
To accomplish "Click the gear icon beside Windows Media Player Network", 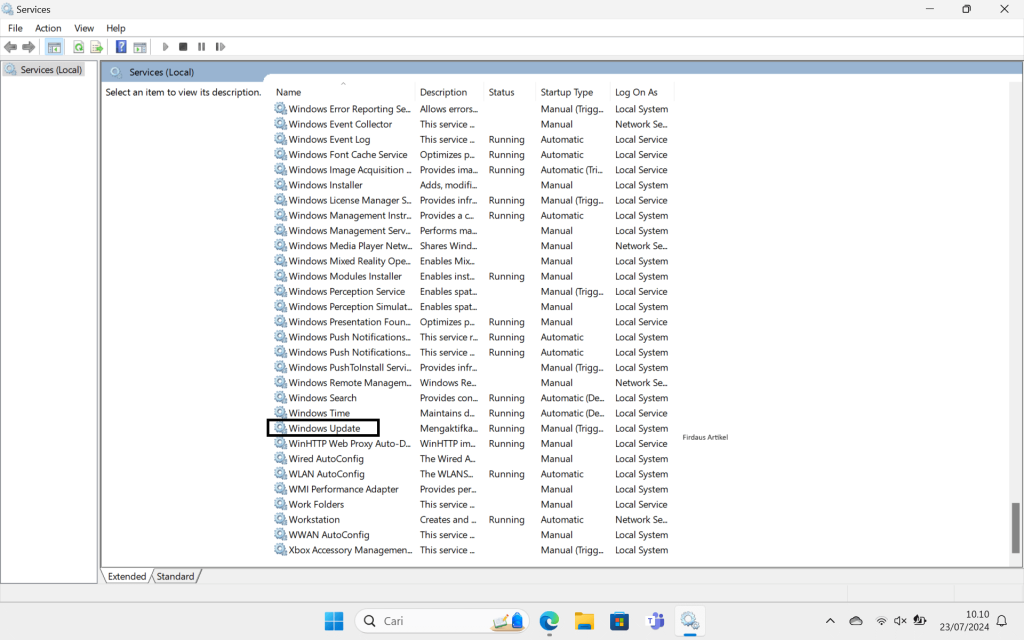I will (280, 246).
